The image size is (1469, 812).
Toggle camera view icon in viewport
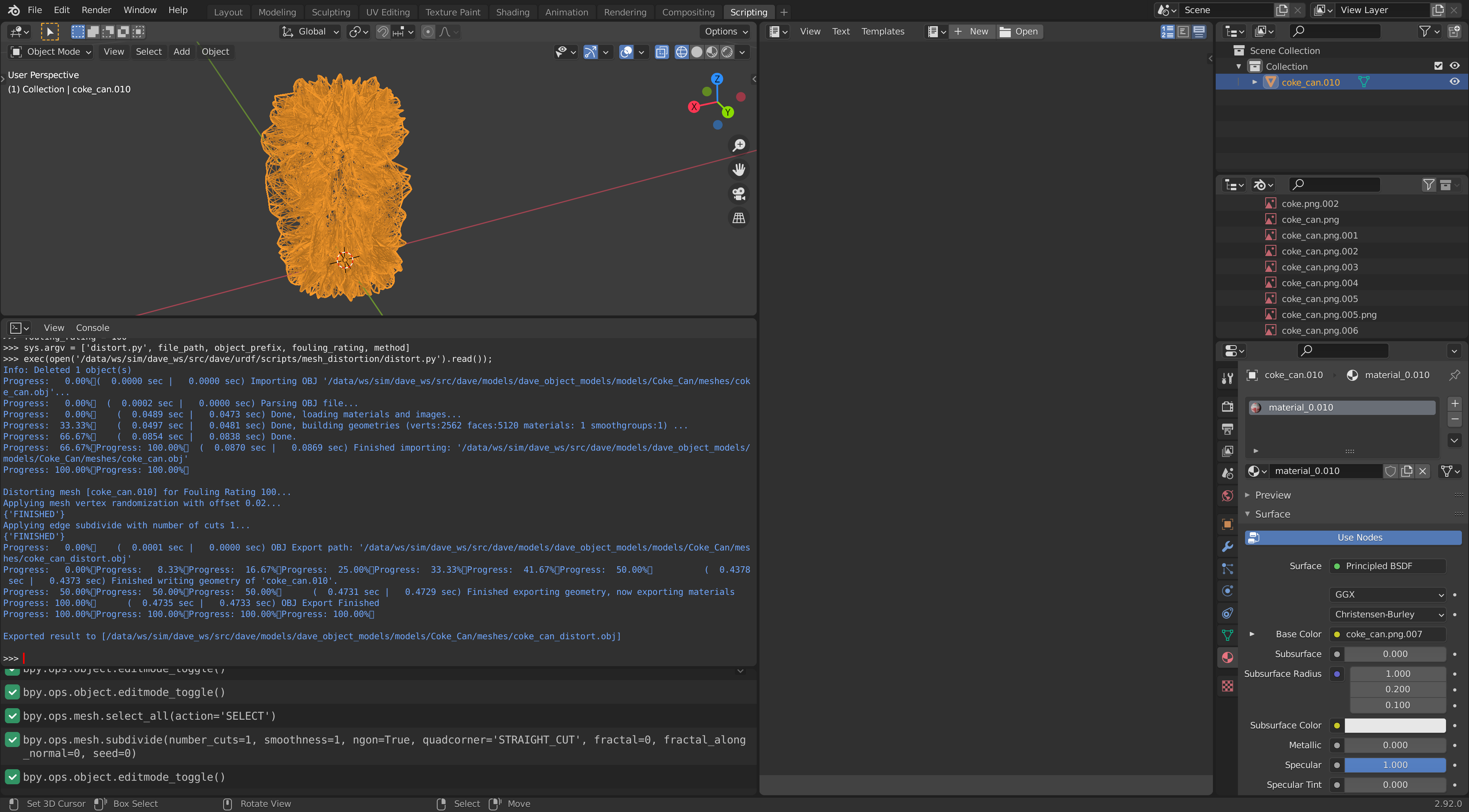(738, 195)
